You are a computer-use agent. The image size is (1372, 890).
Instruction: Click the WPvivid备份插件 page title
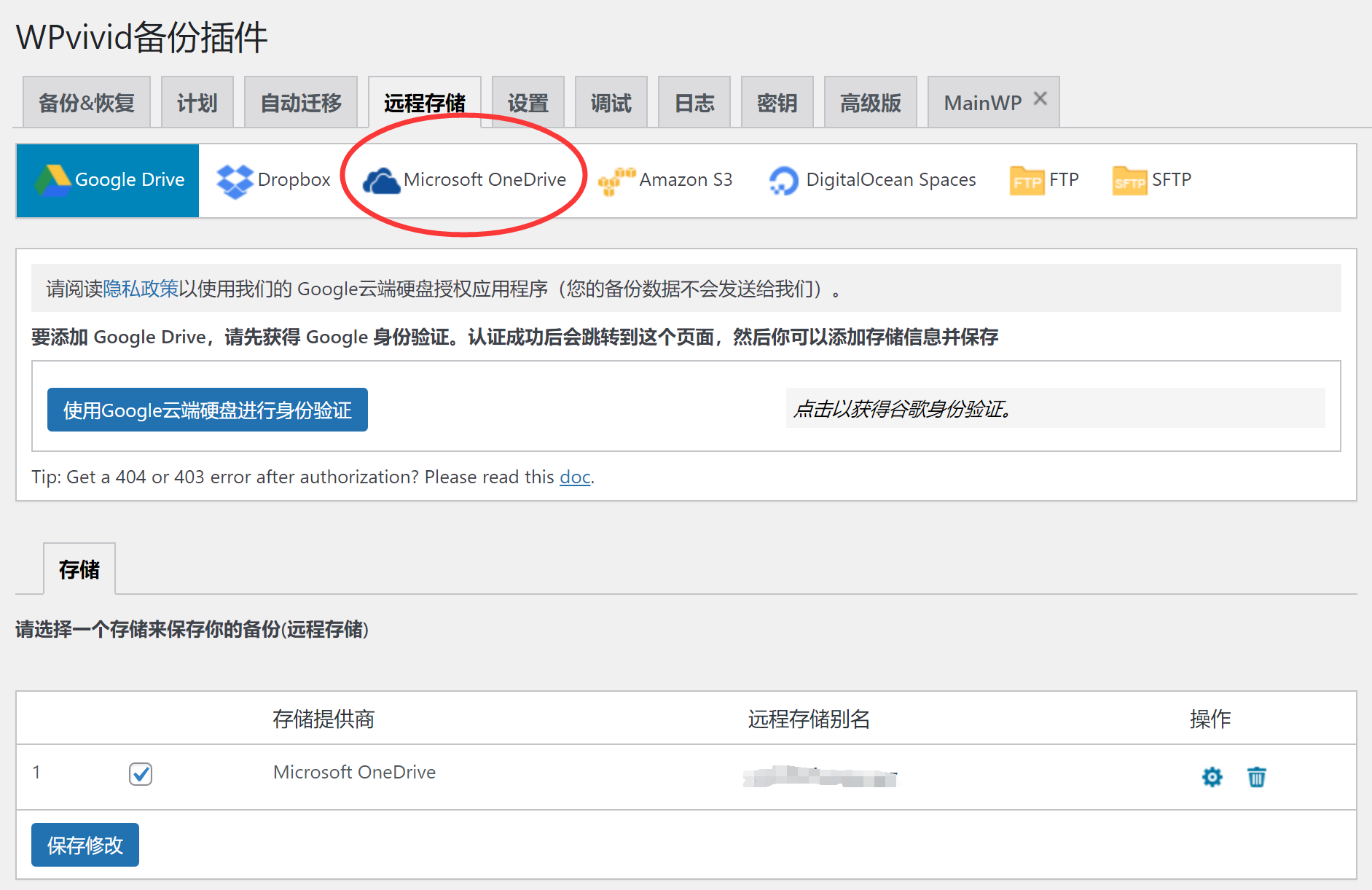(142, 37)
